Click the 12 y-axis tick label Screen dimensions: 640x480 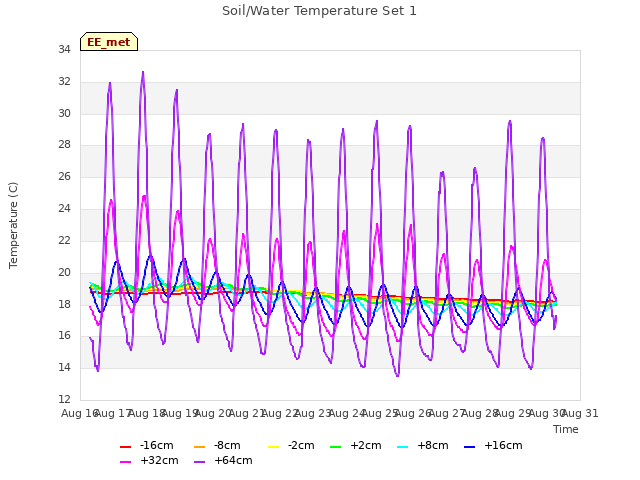[64, 399]
